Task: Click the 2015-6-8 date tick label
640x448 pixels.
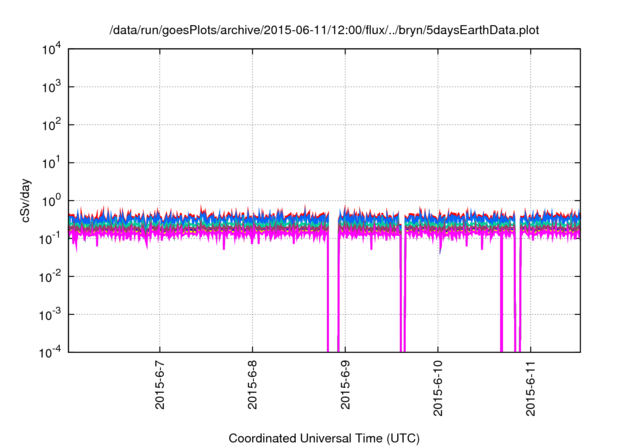Action: (x=252, y=385)
